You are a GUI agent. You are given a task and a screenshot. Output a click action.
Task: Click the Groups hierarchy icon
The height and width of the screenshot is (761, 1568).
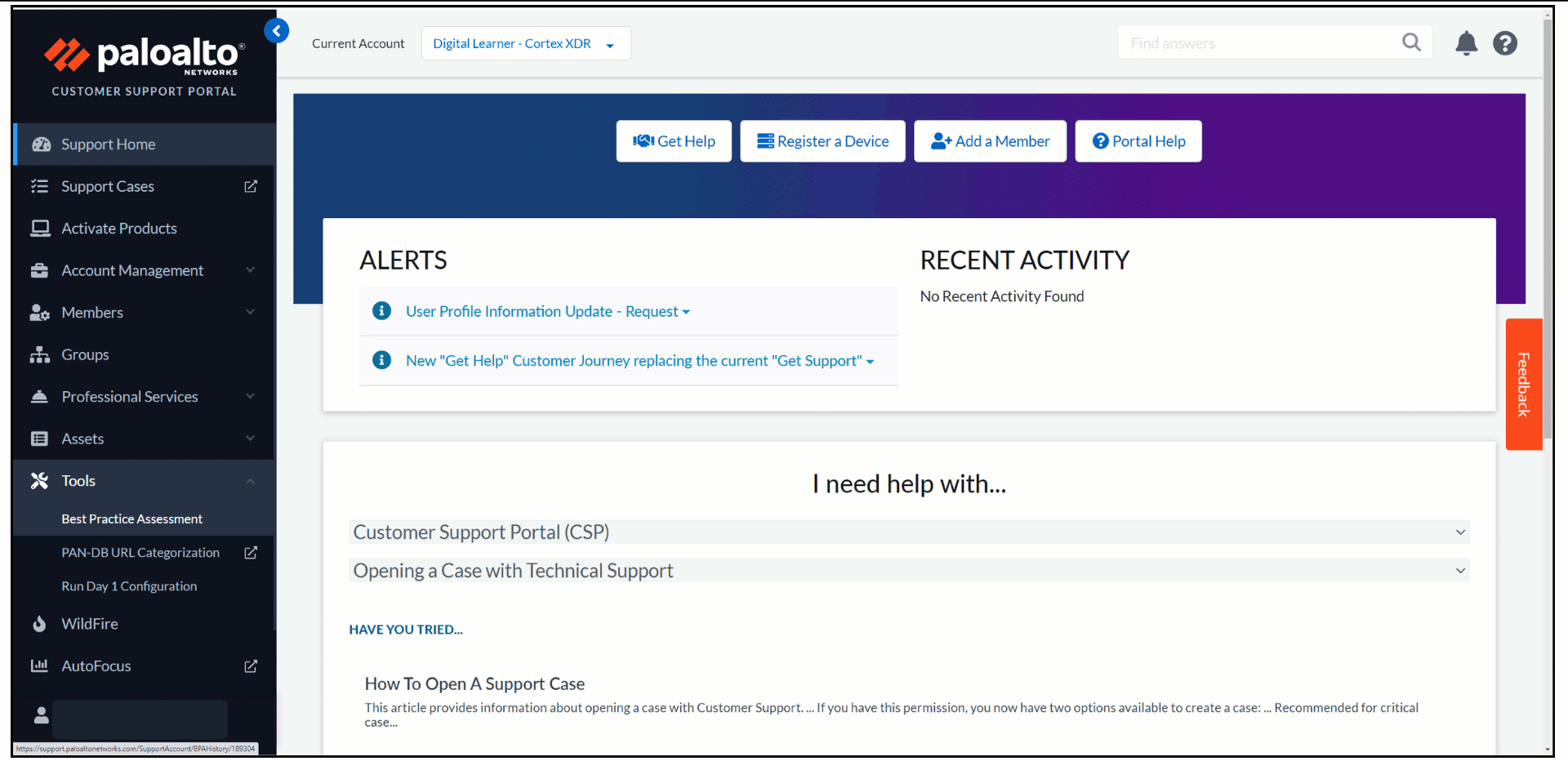40,354
